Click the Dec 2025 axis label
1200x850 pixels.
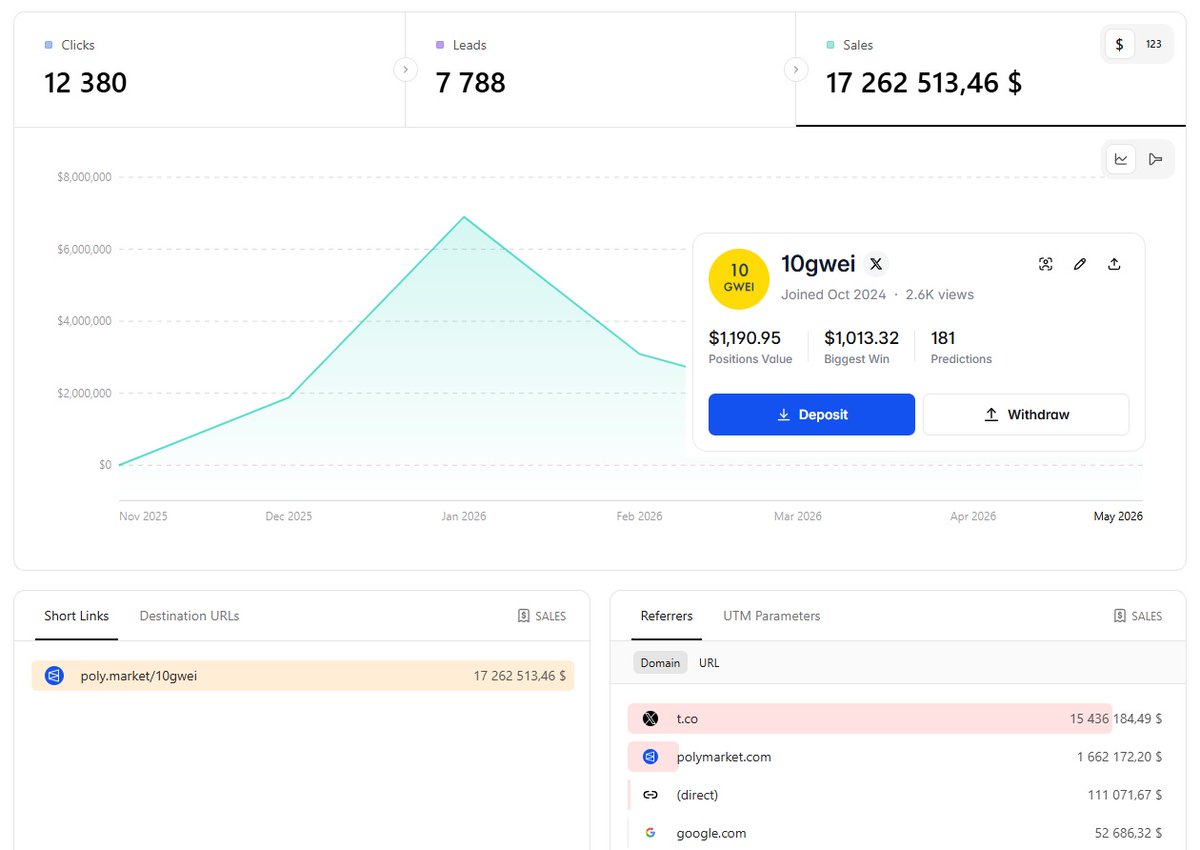point(289,517)
